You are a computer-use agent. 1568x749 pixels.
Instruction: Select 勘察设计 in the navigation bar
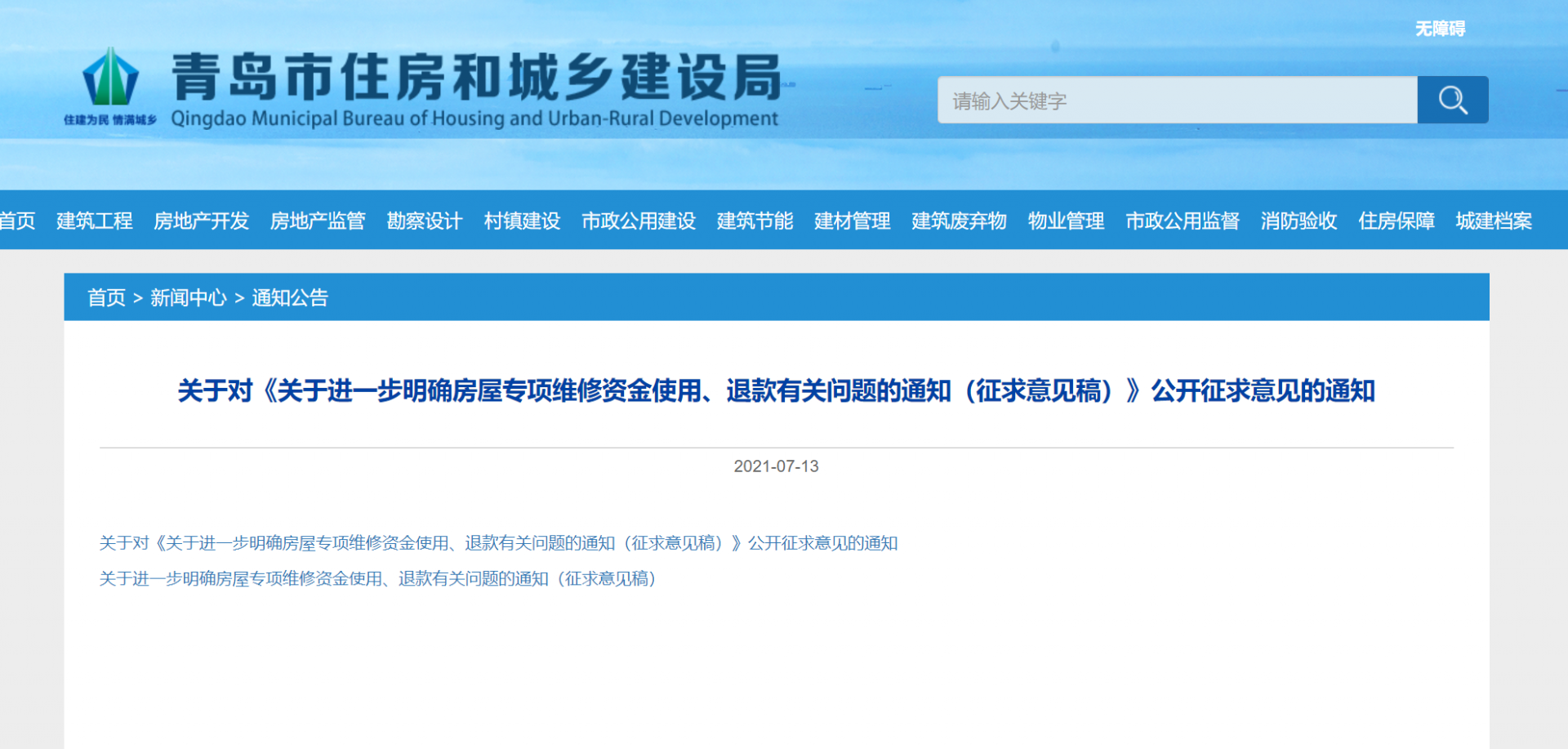(425, 221)
